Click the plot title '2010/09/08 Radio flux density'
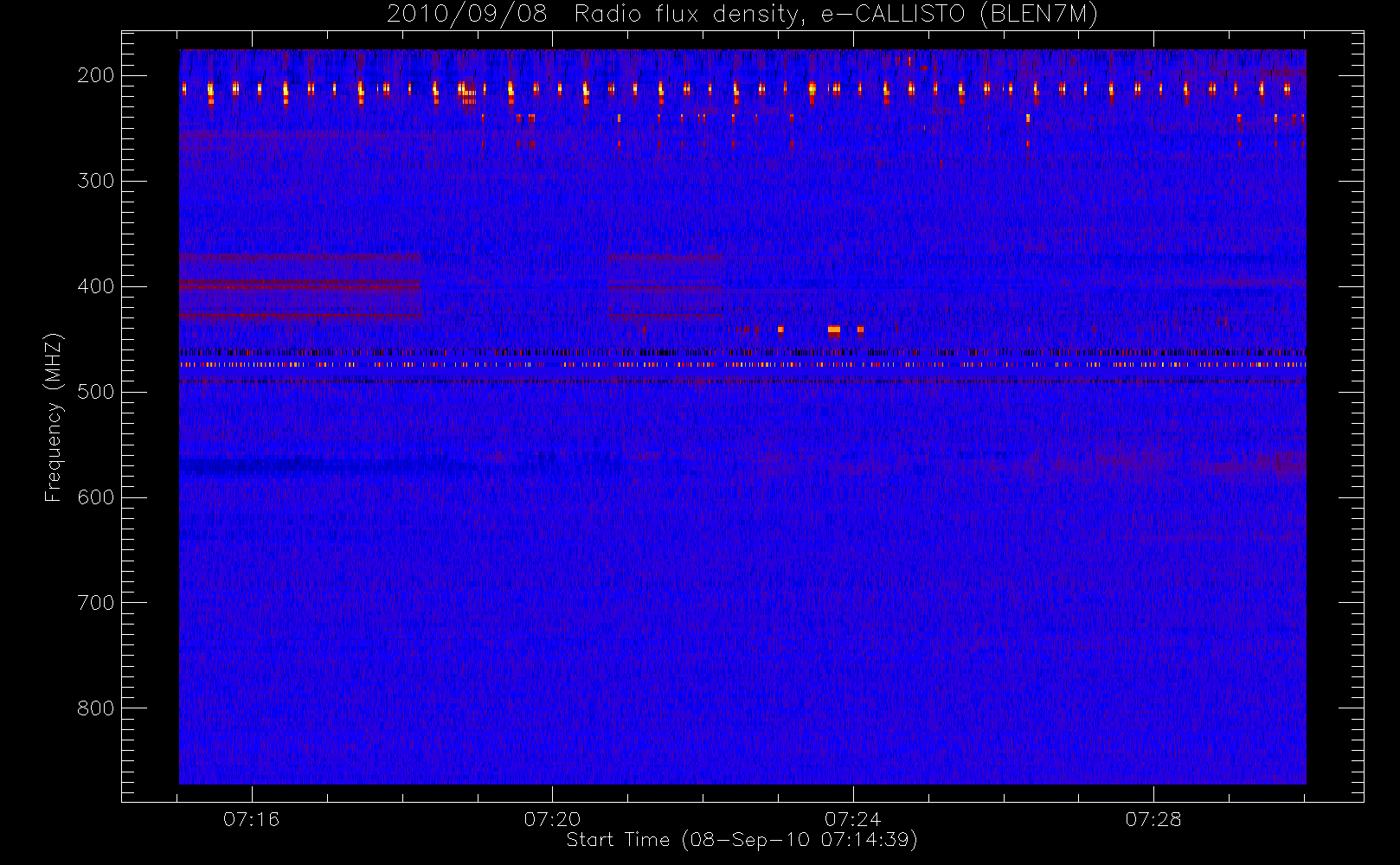Image resolution: width=1400 pixels, height=865 pixels. (742, 15)
